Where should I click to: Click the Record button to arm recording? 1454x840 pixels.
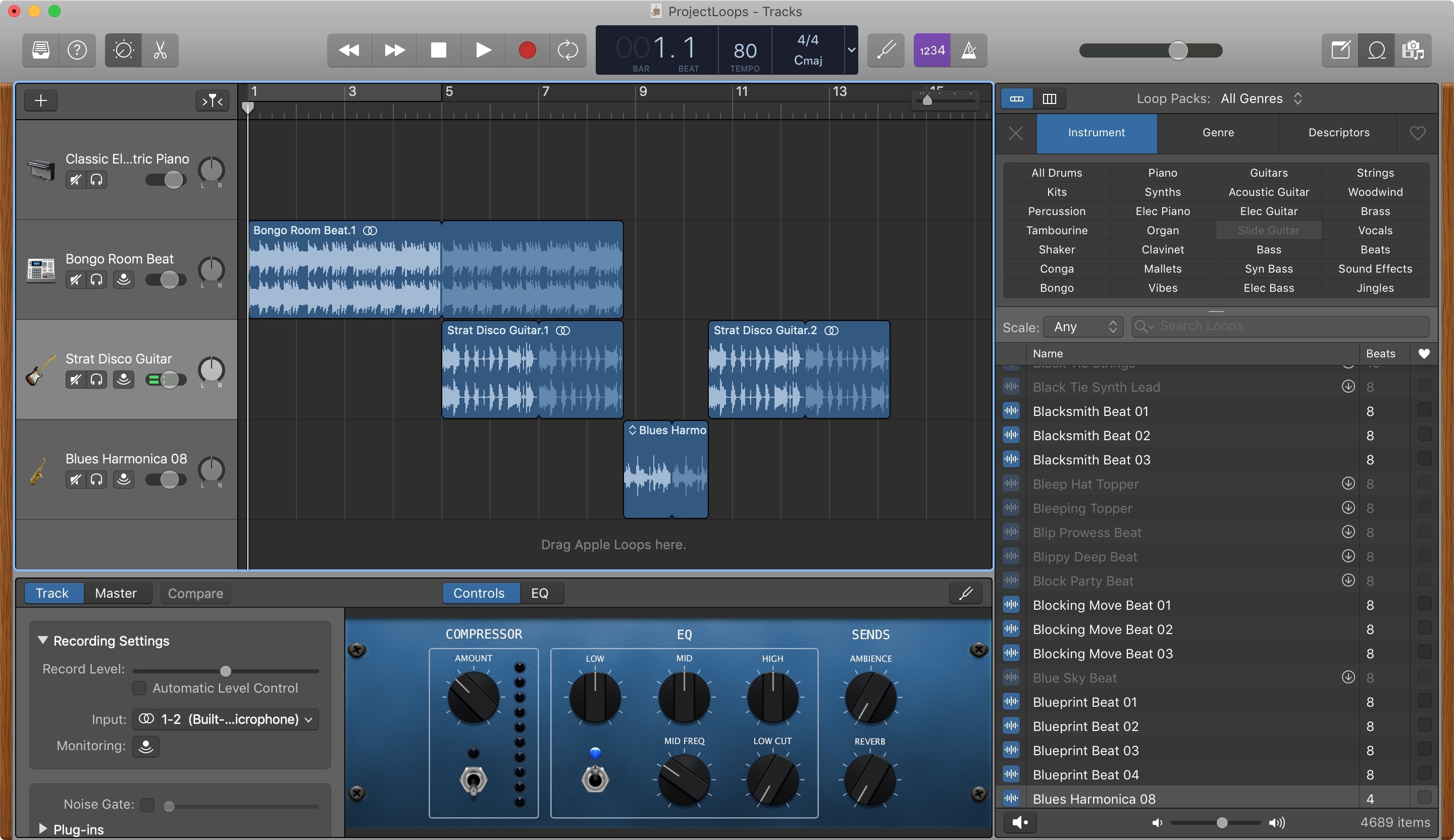[x=524, y=49]
